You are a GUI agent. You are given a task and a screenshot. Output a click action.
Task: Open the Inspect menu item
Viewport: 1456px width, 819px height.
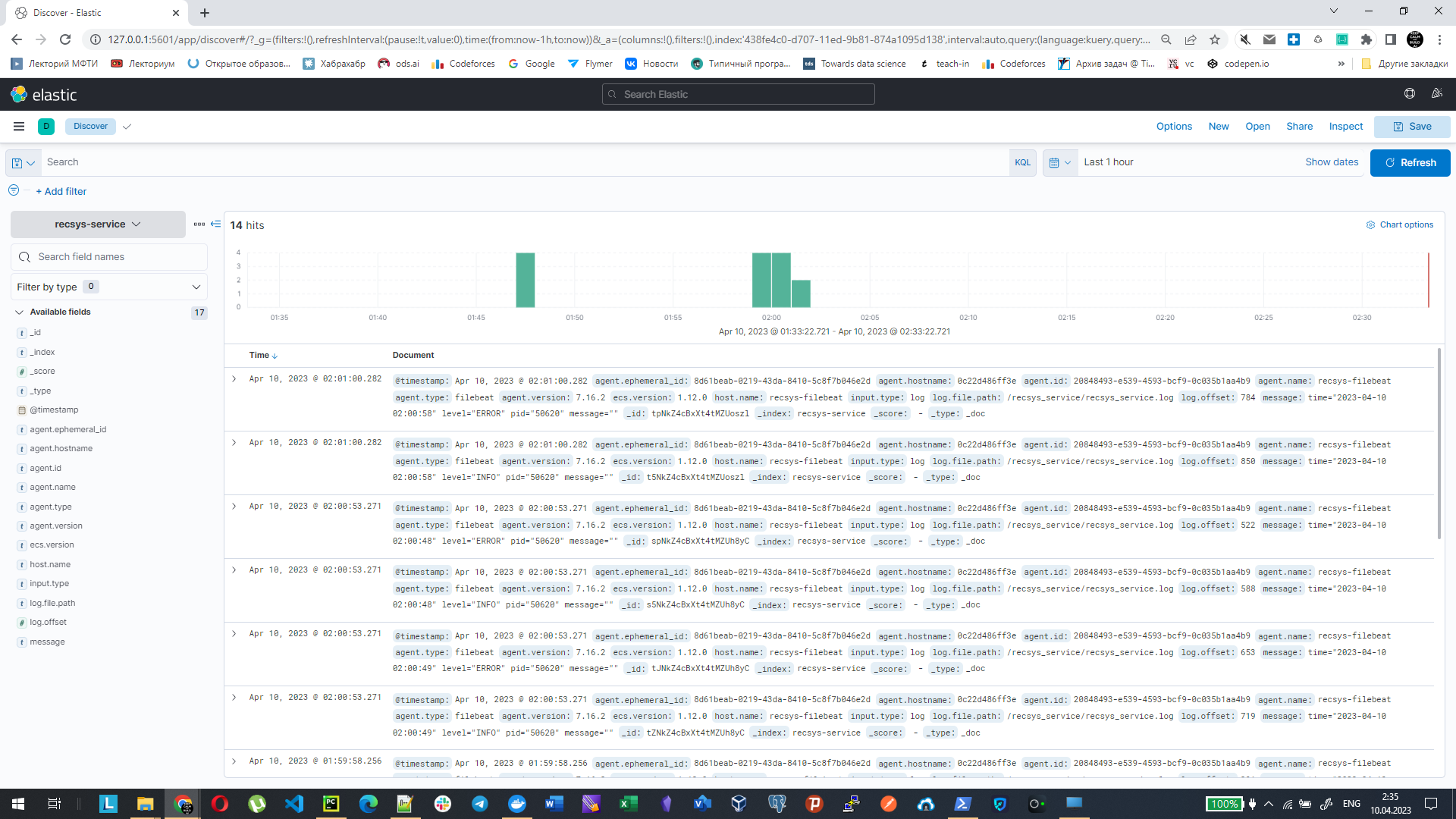point(1345,127)
